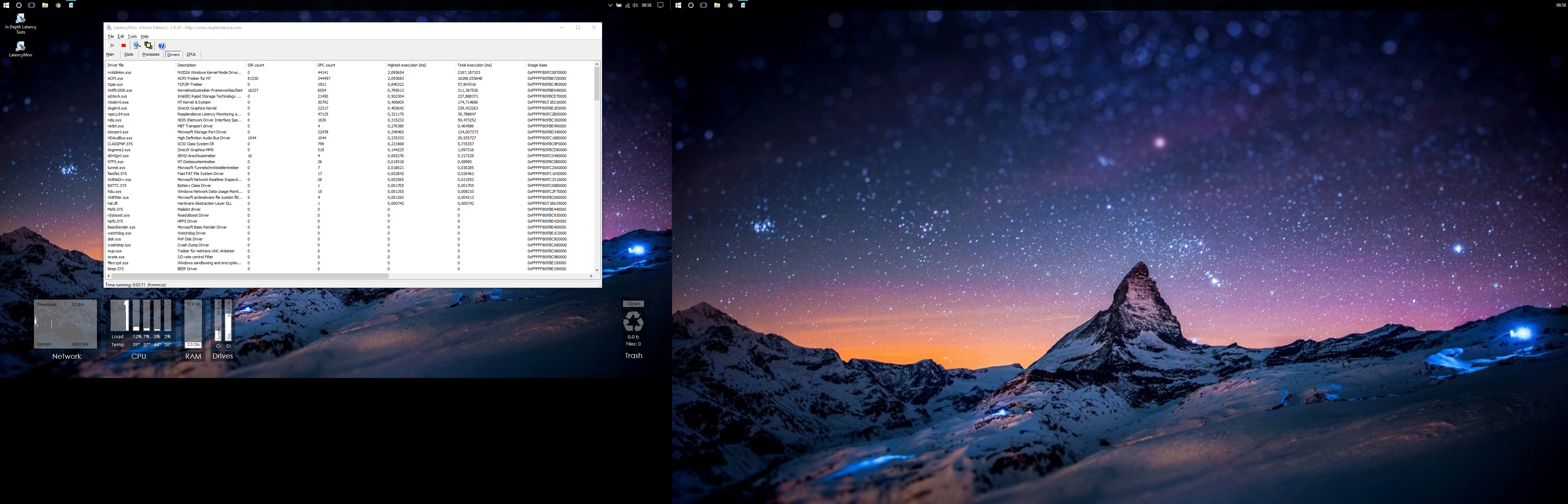This screenshot has width=1568, height=504.
Task: Open File Explorer on right monitor taskbar
Action: (x=717, y=5)
